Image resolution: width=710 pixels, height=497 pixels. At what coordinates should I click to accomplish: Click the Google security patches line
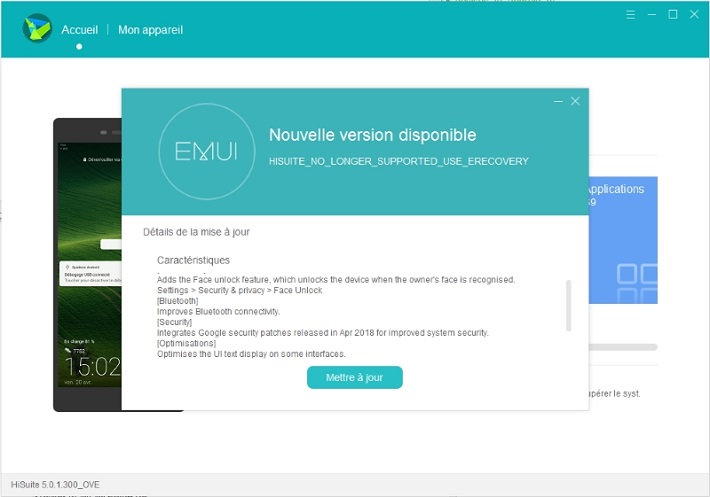coord(322,333)
